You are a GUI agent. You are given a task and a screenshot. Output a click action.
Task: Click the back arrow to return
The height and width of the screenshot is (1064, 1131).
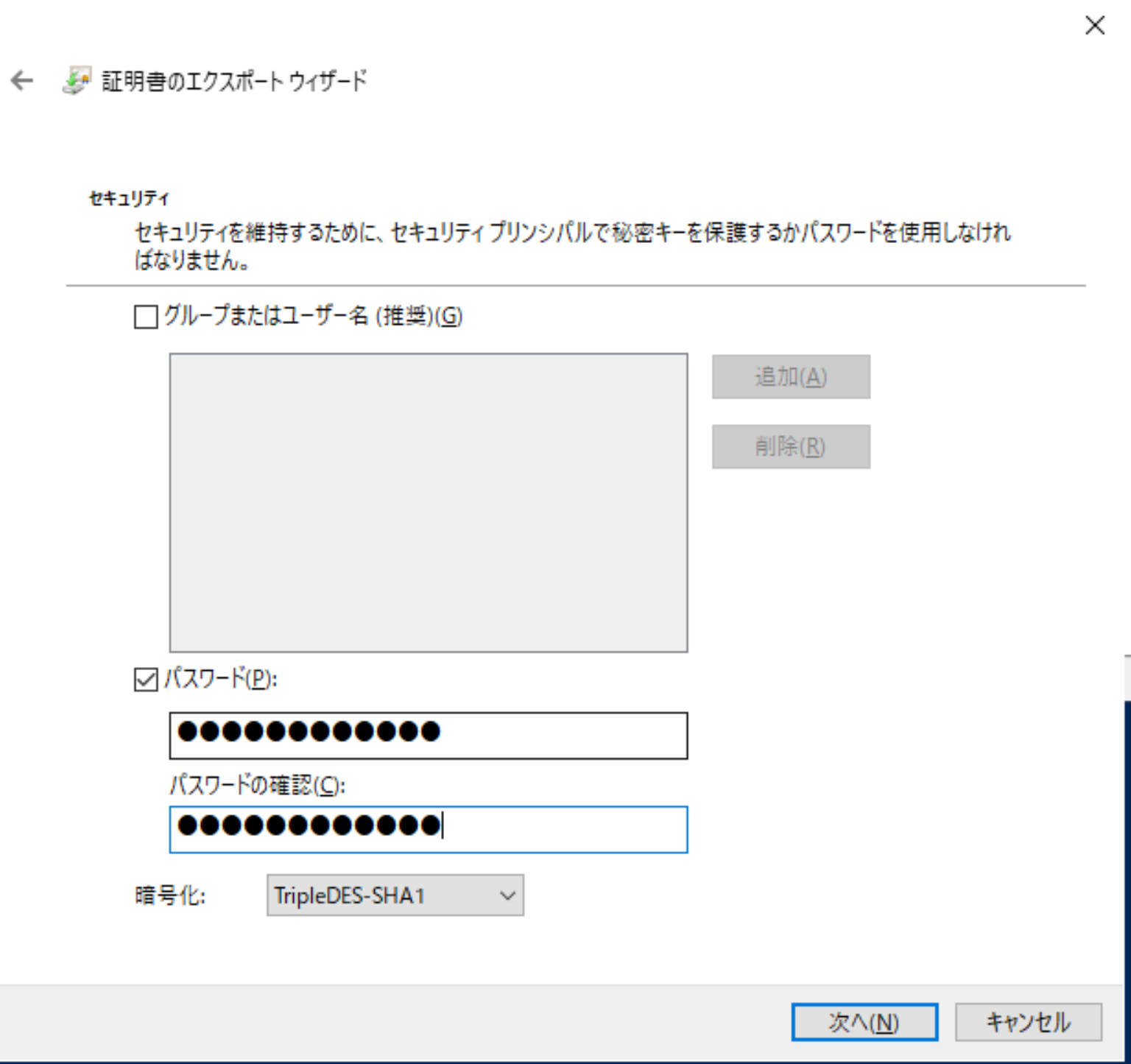pos(21,81)
